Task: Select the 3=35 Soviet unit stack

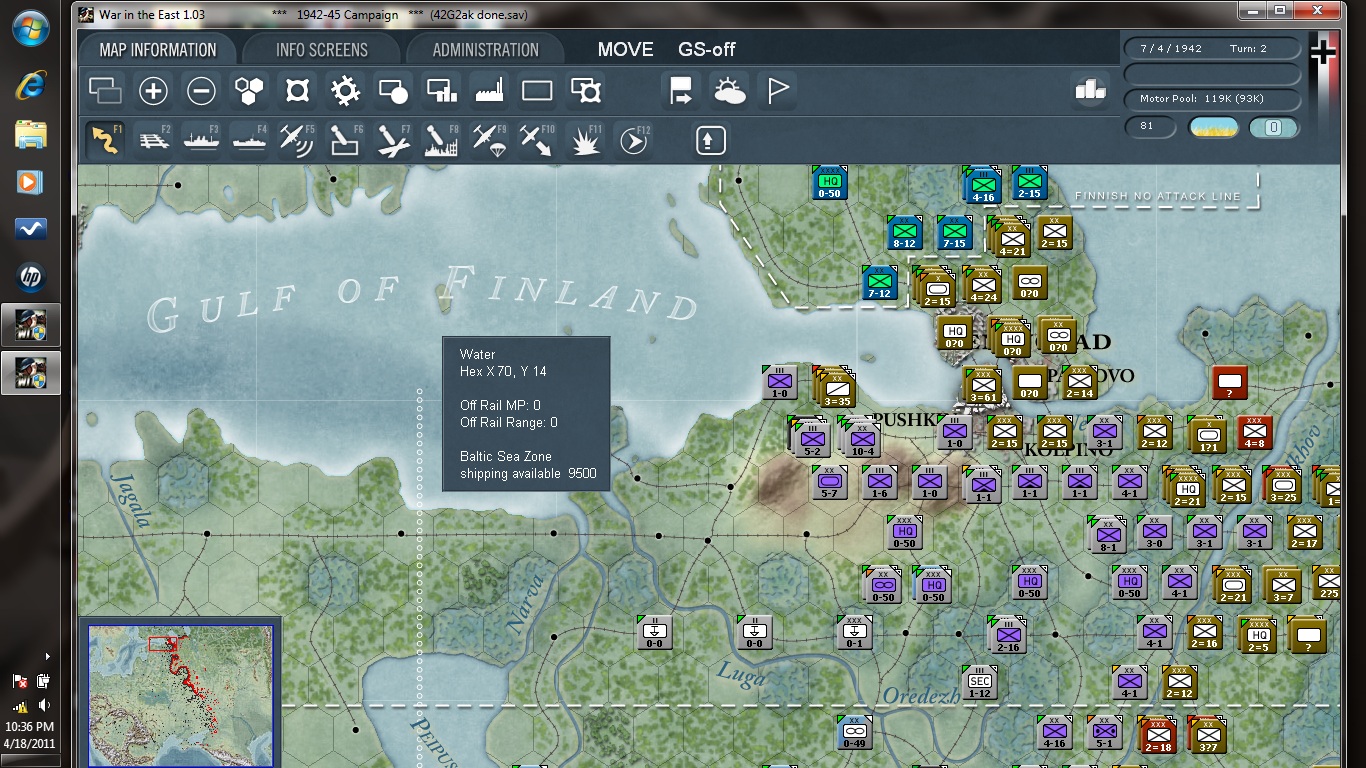Action: coord(835,388)
